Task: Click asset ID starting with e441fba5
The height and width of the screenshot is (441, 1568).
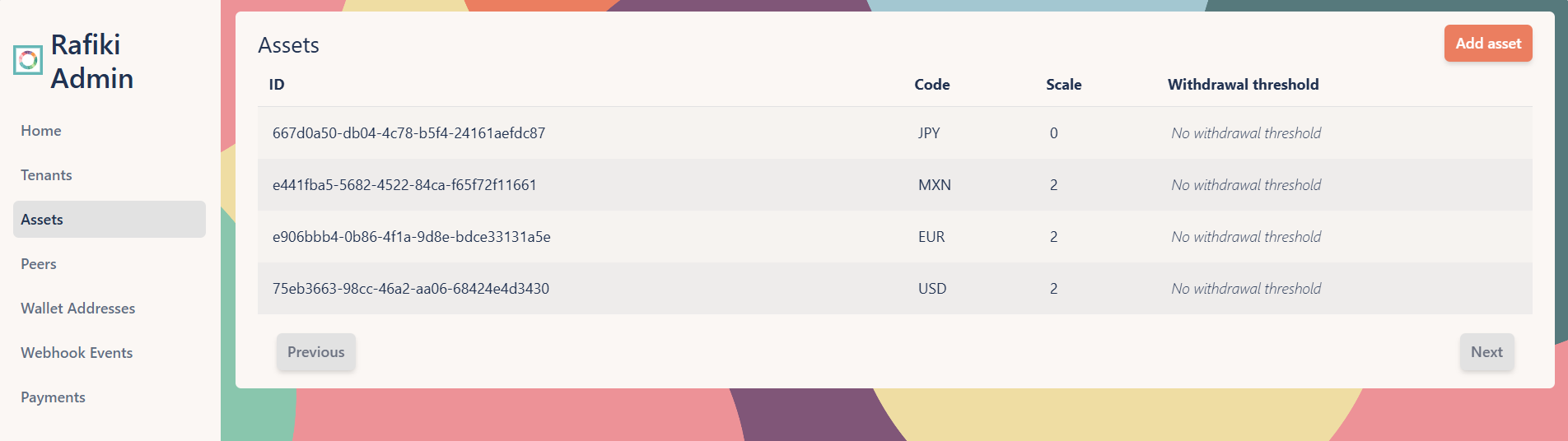Action: tap(404, 185)
